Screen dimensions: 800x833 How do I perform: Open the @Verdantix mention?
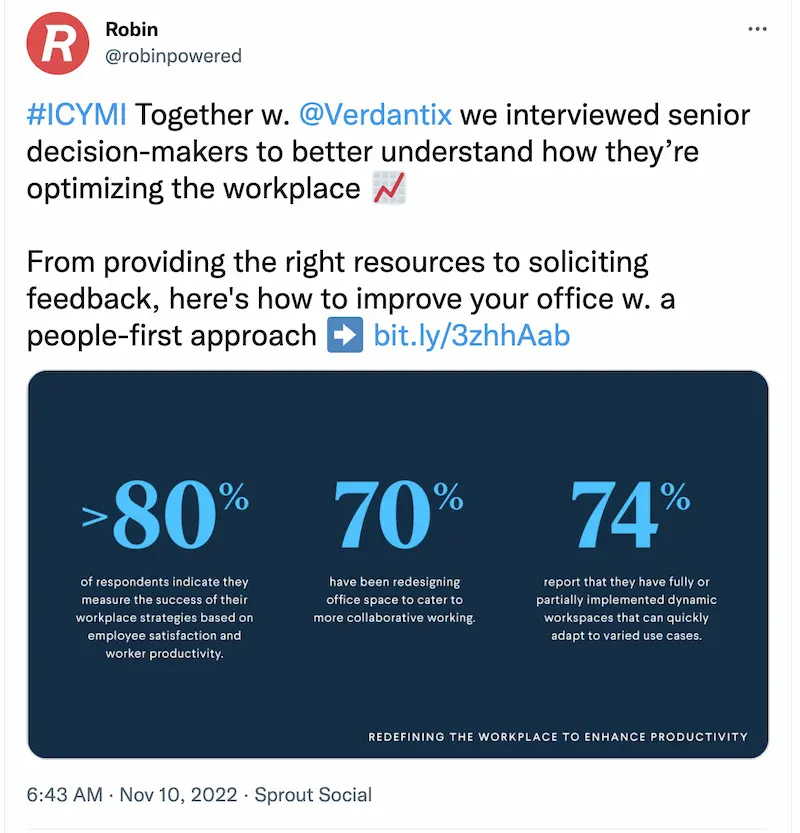pyautogui.click(x=376, y=114)
